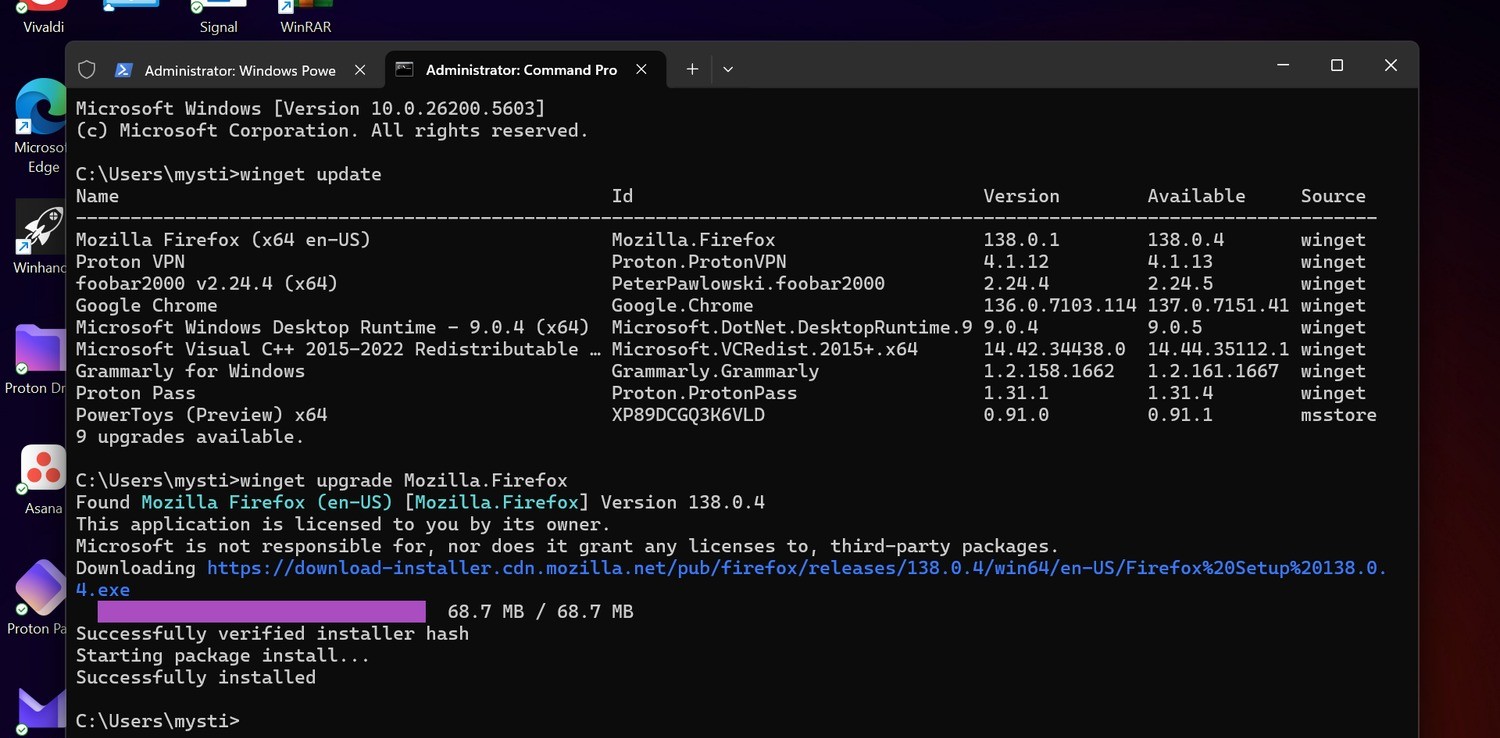The image size is (1500, 738).
Task: Click 'PowerToys (Preview) x64' name
Action: (x=201, y=415)
